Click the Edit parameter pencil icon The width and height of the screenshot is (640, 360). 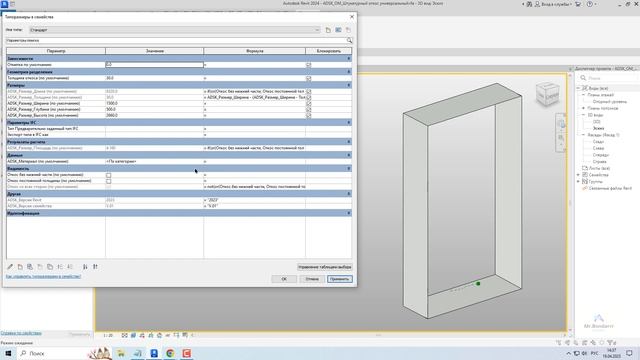coord(10,267)
